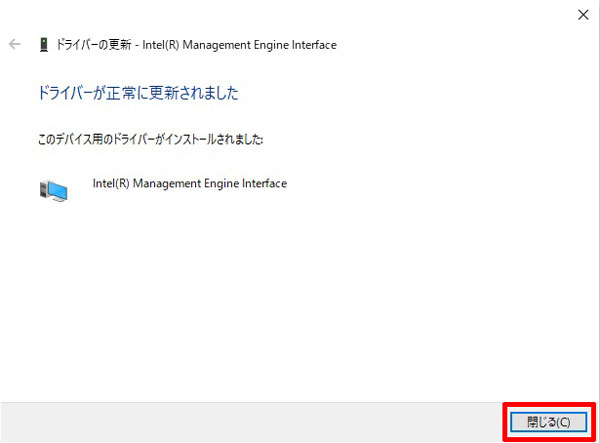This screenshot has width=600, height=443.
Task: Click the Intel(R) Management Engine Interface device label
Action: point(189,184)
